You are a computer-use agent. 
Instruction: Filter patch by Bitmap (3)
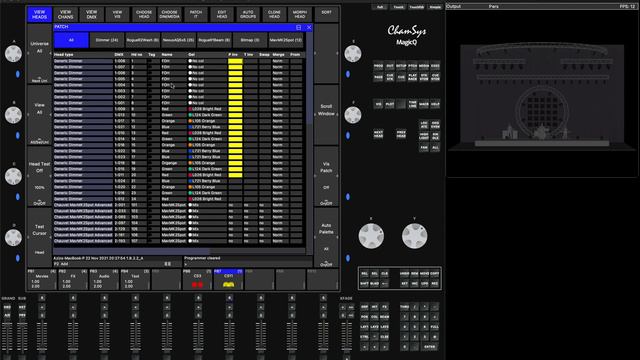(250, 40)
